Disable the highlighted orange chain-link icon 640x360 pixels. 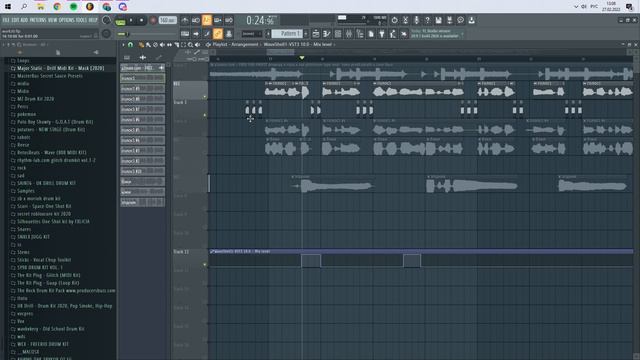(218, 34)
